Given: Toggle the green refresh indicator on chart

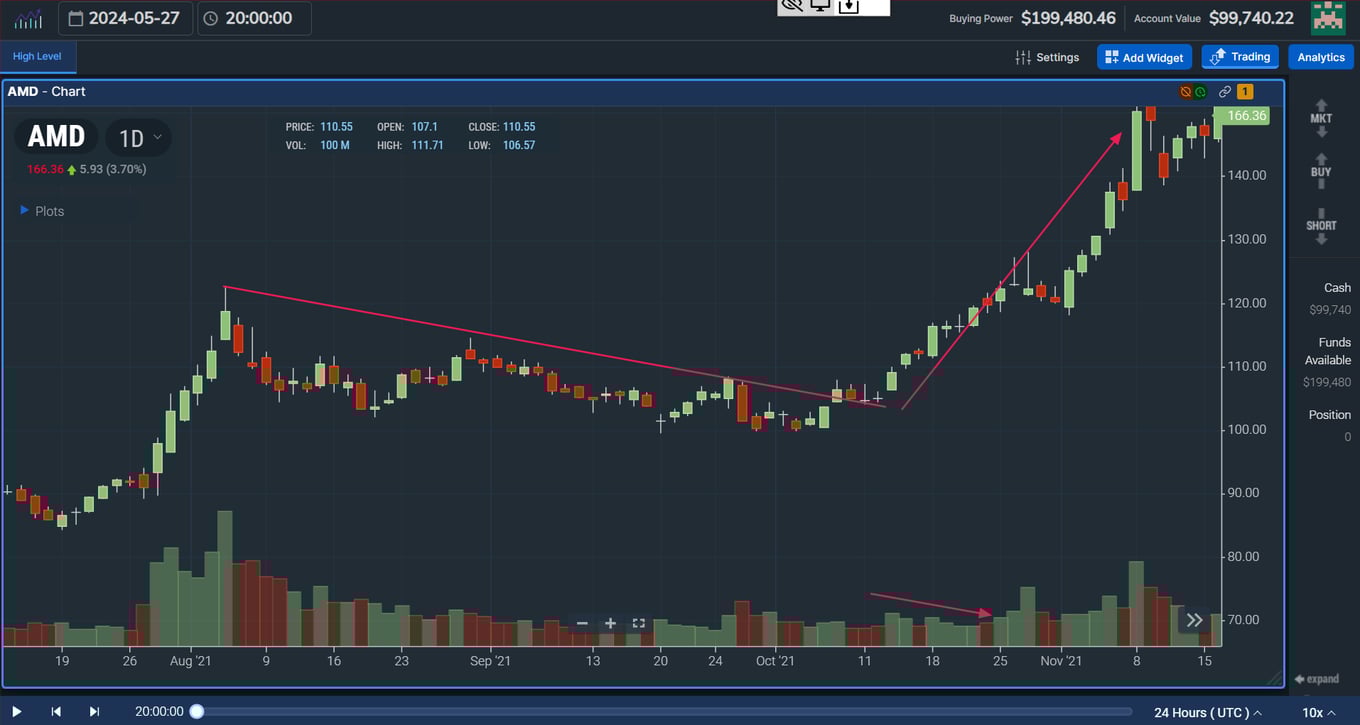Looking at the screenshot, I should coord(1200,91).
